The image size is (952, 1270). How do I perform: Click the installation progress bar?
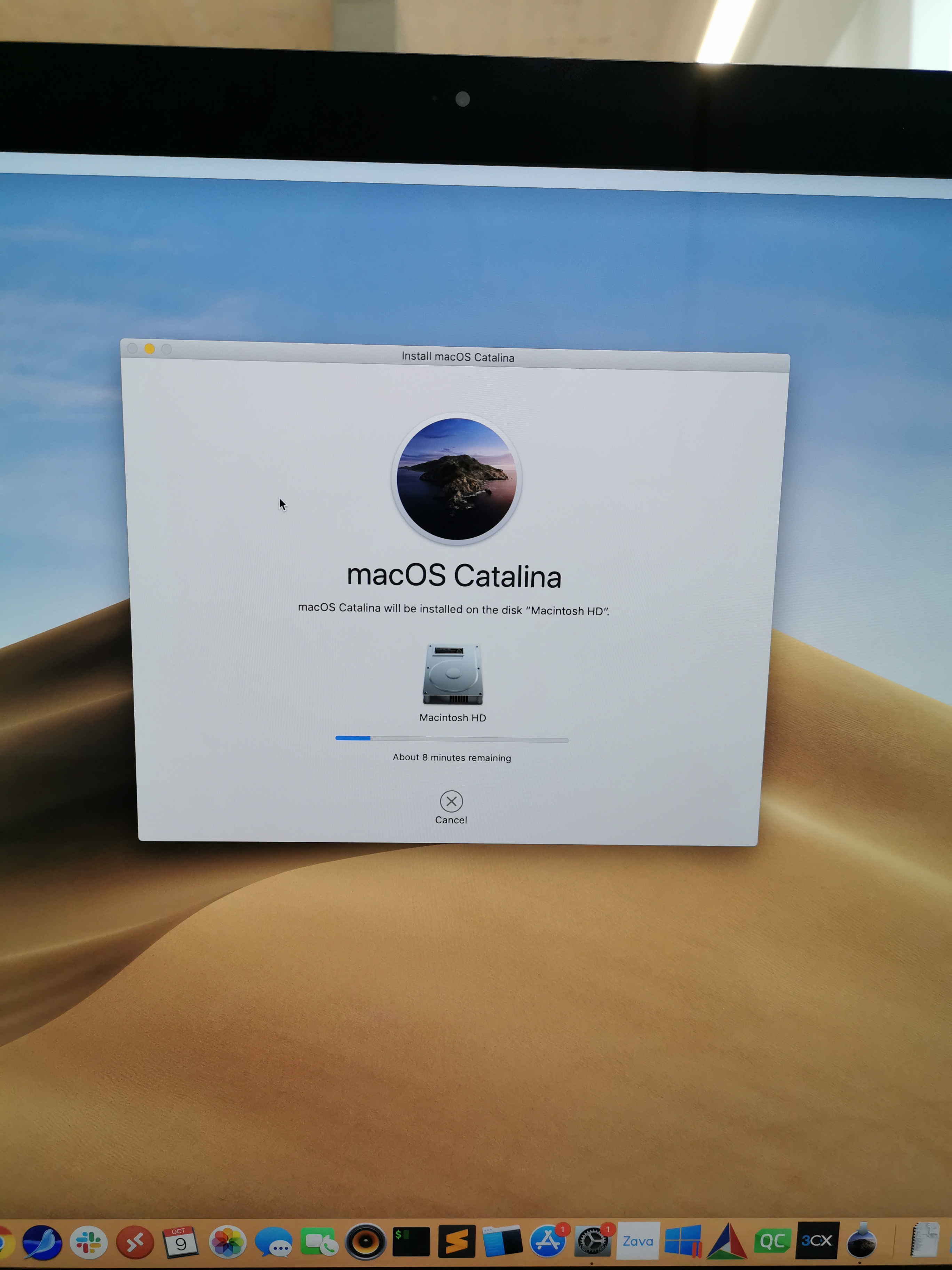452,739
